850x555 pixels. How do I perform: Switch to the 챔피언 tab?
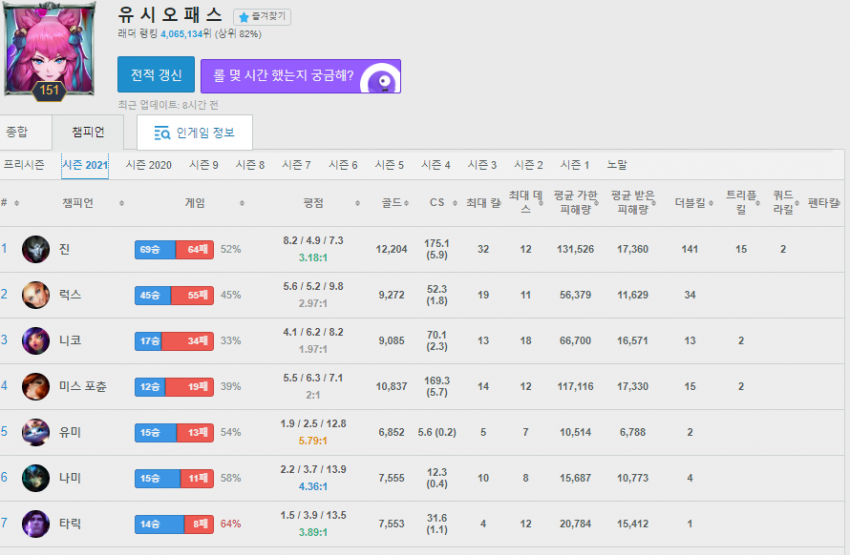(88, 132)
